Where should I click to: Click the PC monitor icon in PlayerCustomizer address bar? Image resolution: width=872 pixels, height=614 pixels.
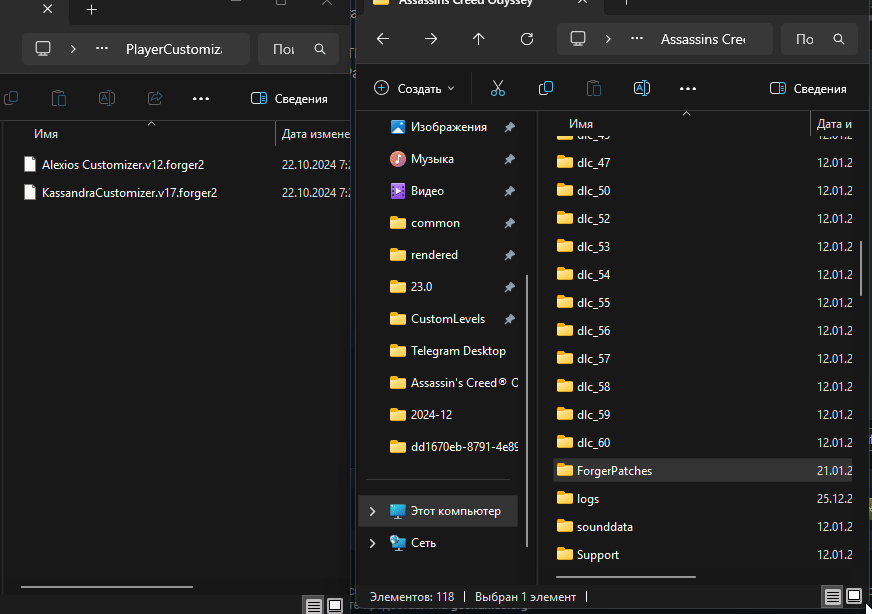[43, 49]
